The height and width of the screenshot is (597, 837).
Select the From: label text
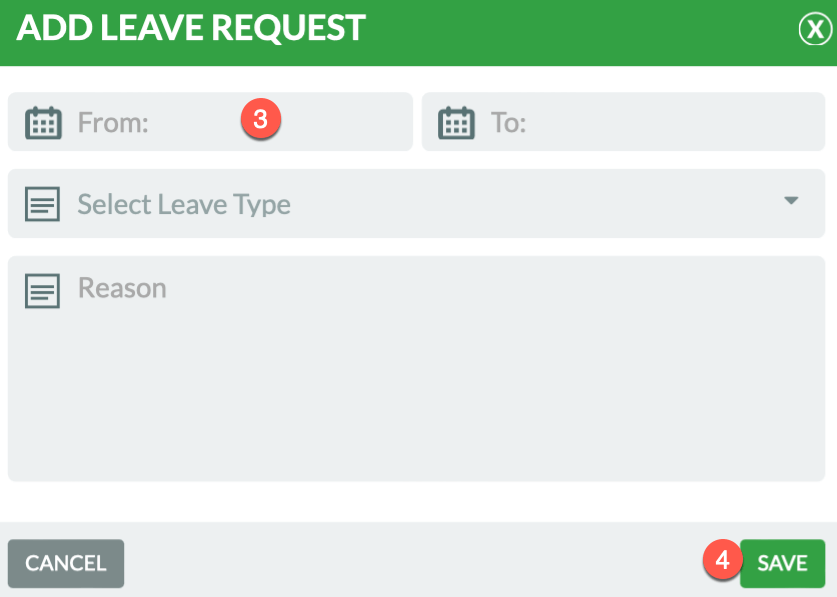click(113, 123)
